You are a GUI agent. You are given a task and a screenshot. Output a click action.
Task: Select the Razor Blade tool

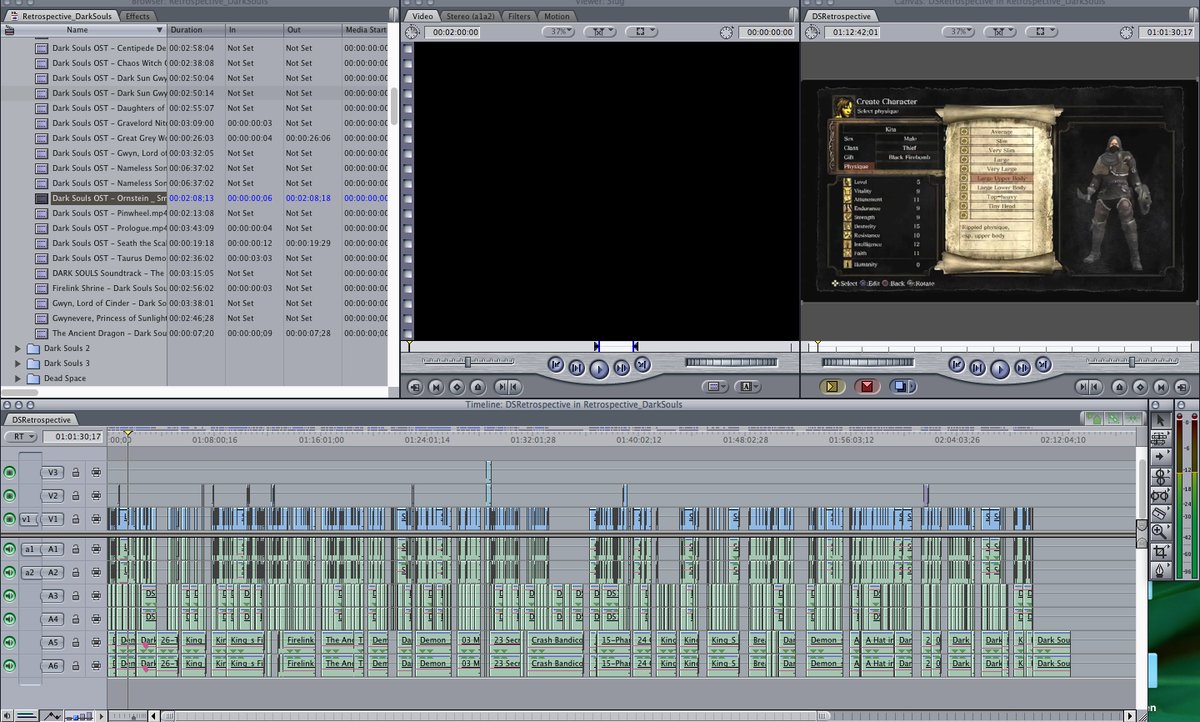tap(1160, 513)
